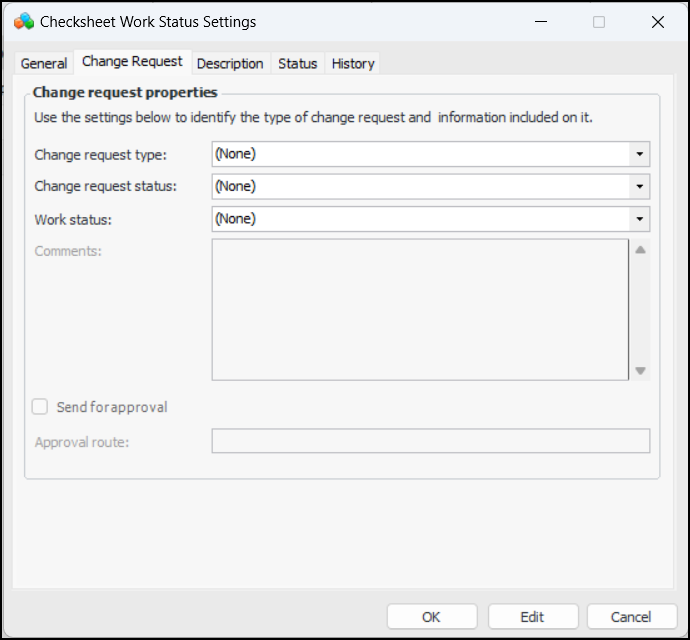
Task: Enable the Send for approval checkbox
Action: pos(40,407)
